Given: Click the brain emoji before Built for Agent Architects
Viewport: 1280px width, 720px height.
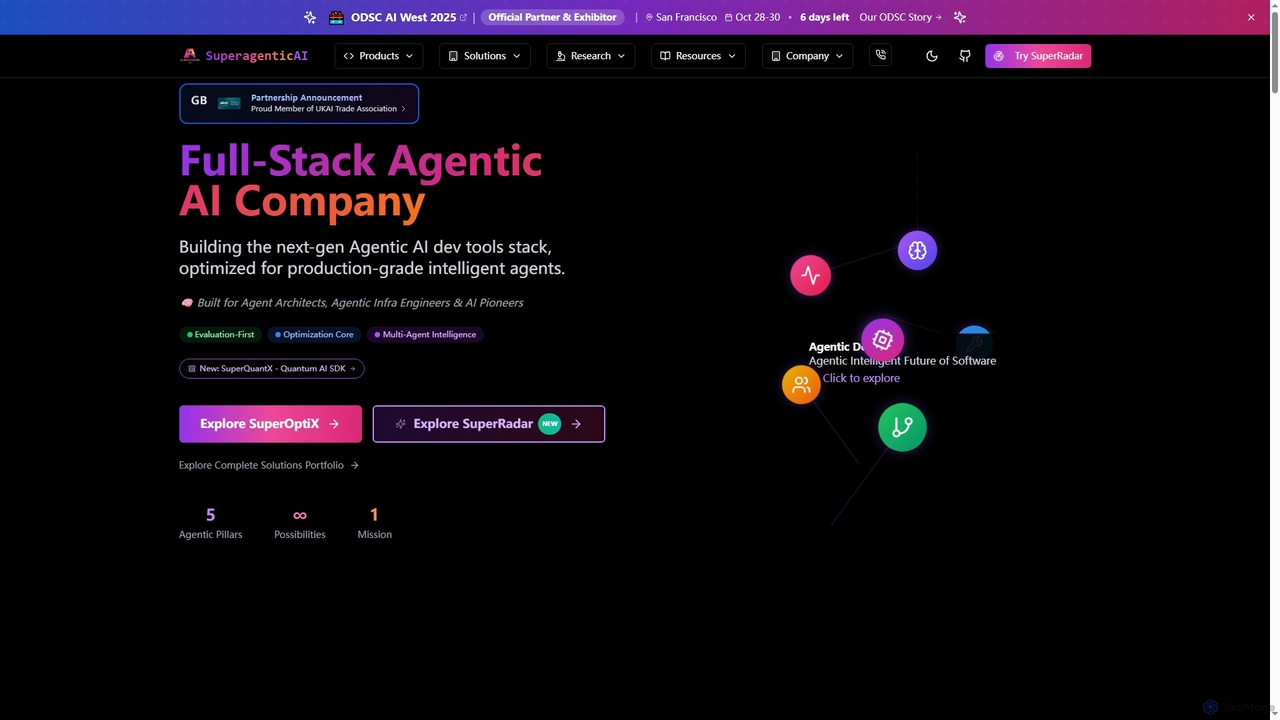Looking at the screenshot, I should pyautogui.click(x=186, y=303).
